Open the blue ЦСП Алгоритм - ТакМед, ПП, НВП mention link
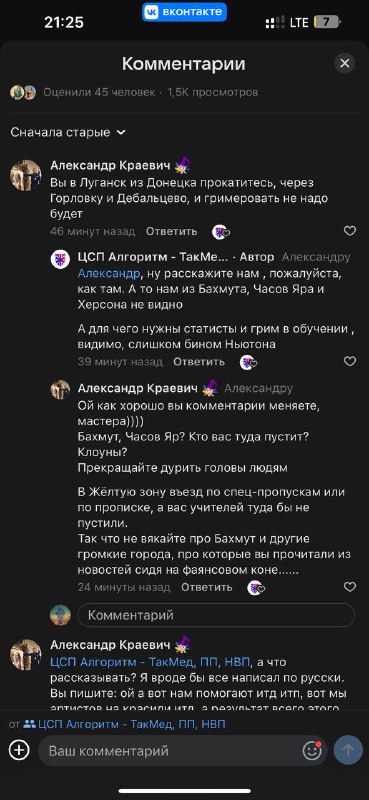369x800 pixels. [151, 662]
